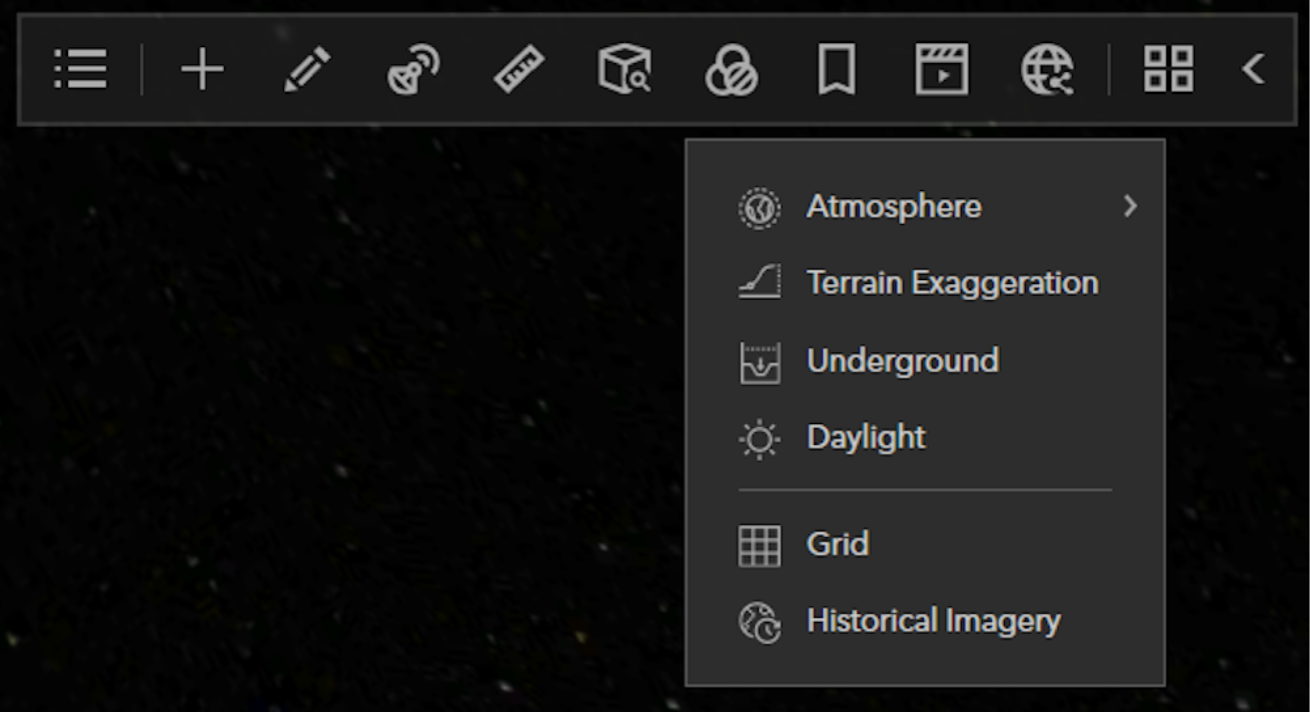Collapse the toolbar with the chevron
Viewport: 1310px width, 712px height.
pyautogui.click(x=1254, y=69)
